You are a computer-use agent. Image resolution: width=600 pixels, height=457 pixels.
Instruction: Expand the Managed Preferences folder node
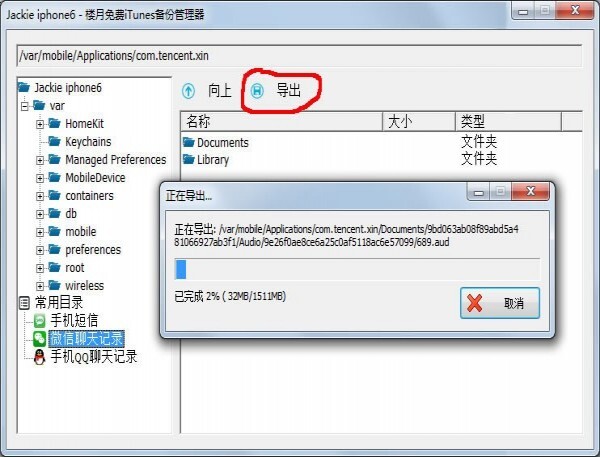click(40, 160)
